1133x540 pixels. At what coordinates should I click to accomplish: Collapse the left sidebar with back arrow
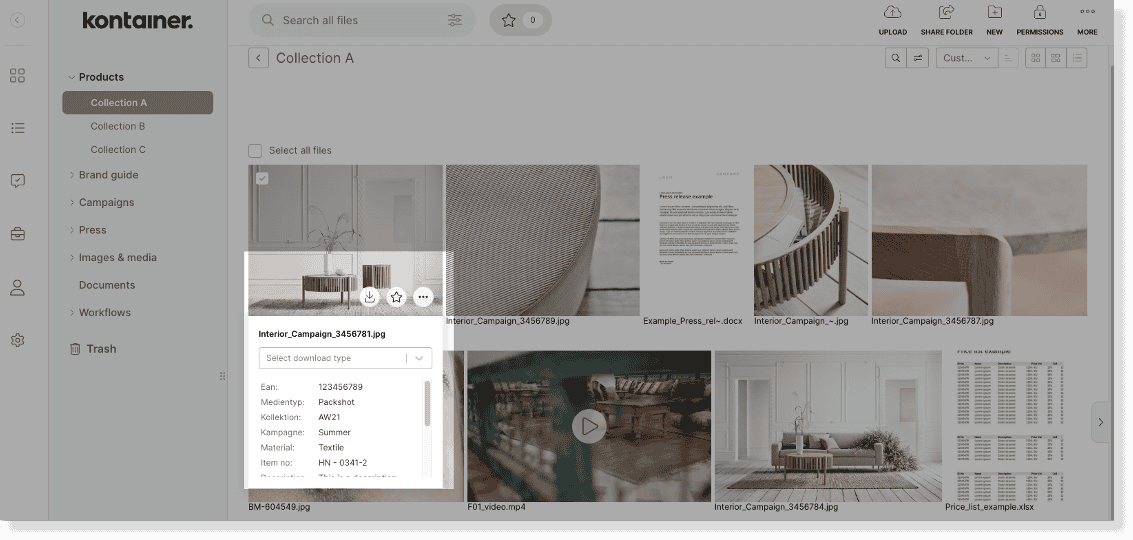17,20
